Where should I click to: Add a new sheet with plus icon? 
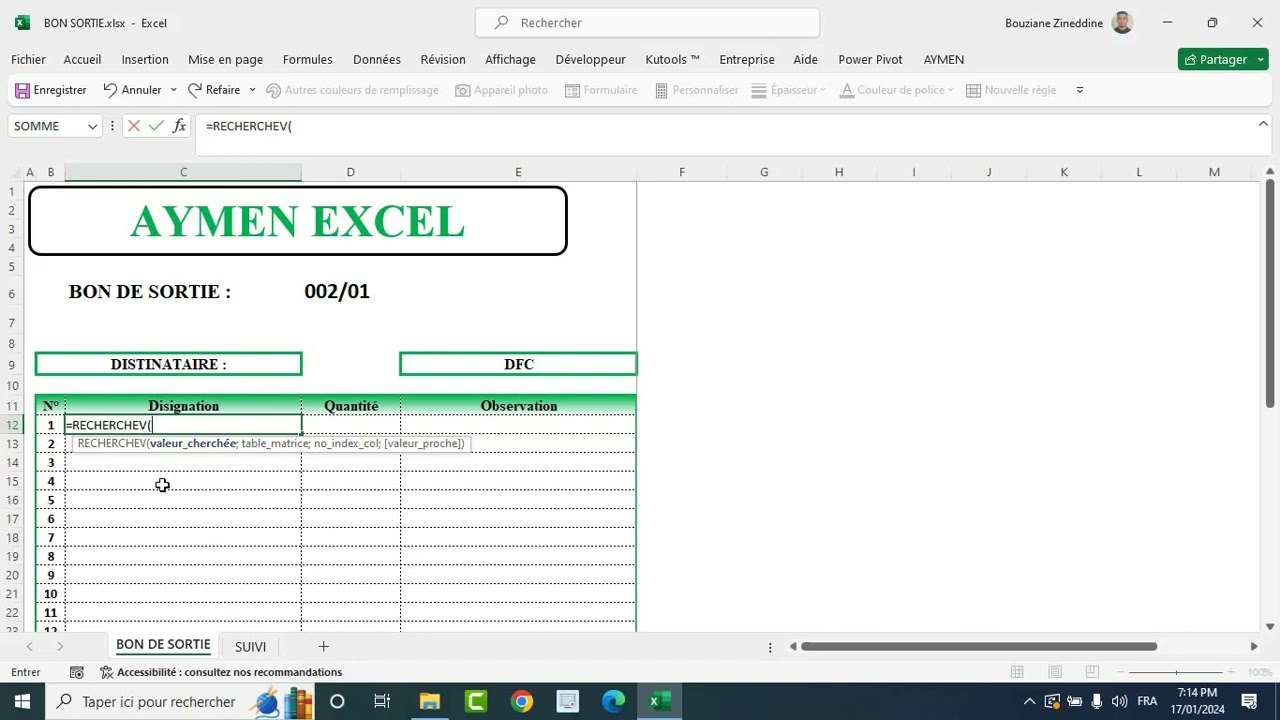pyautogui.click(x=323, y=647)
